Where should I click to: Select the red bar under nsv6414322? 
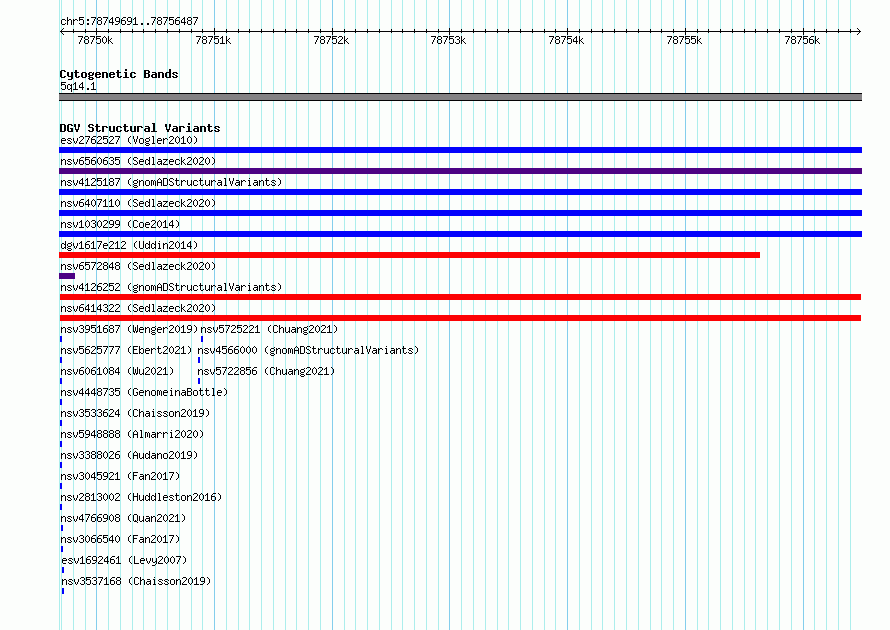click(x=460, y=318)
